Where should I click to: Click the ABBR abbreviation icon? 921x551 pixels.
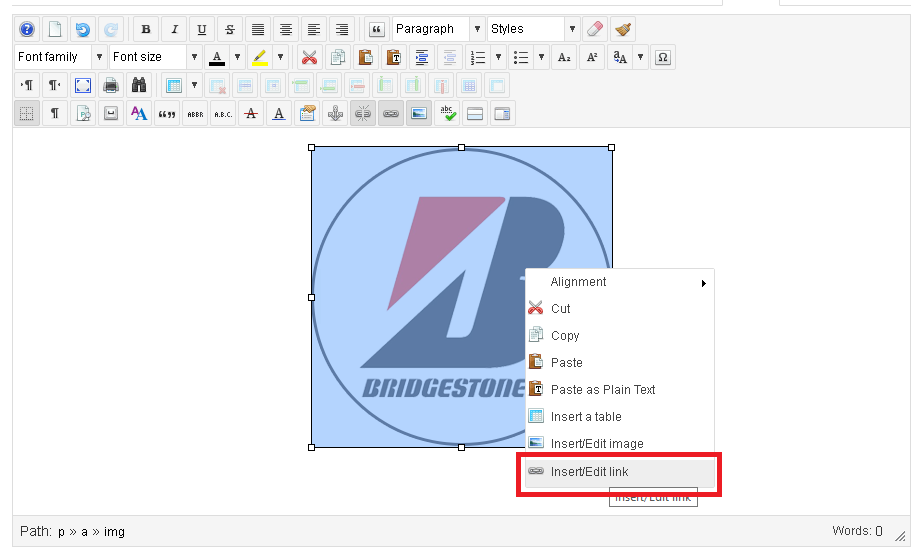pos(195,113)
